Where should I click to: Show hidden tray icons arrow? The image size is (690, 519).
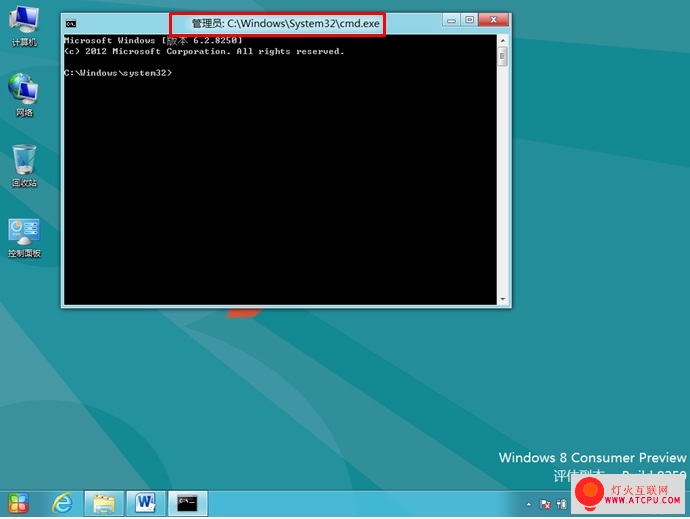[529, 504]
